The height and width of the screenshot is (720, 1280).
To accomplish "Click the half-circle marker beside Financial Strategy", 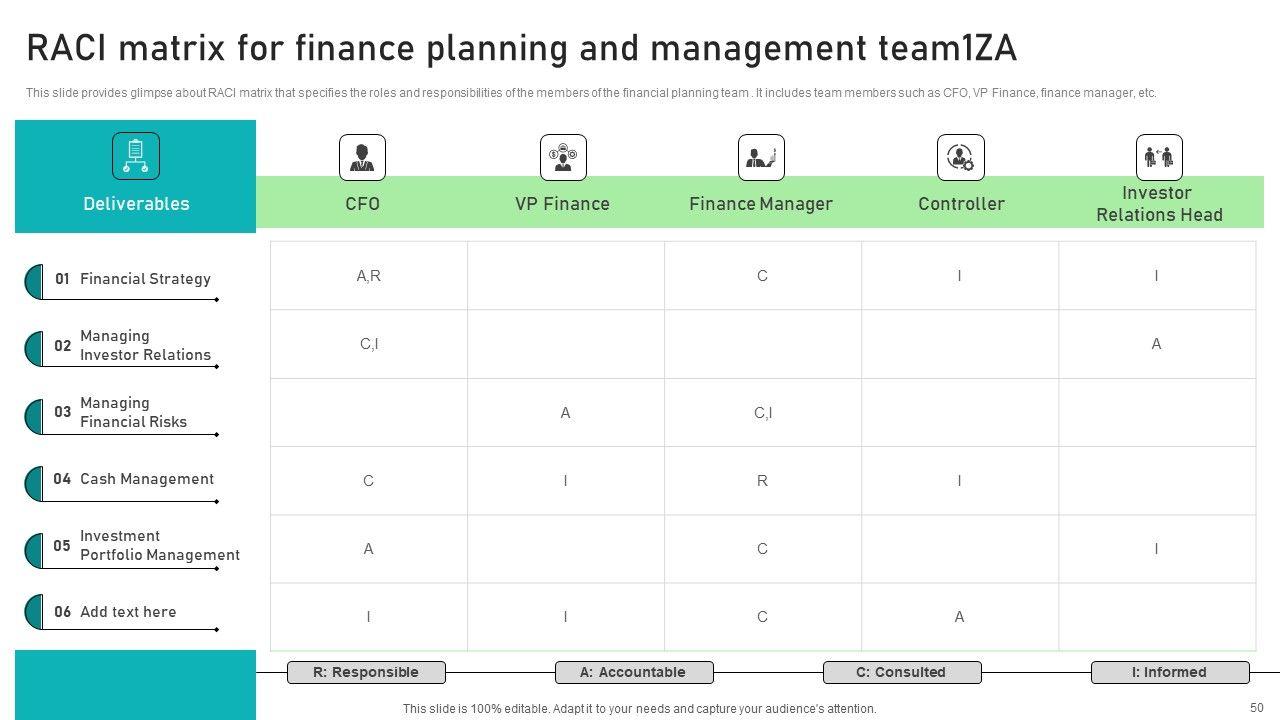I will pyautogui.click(x=34, y=281).
